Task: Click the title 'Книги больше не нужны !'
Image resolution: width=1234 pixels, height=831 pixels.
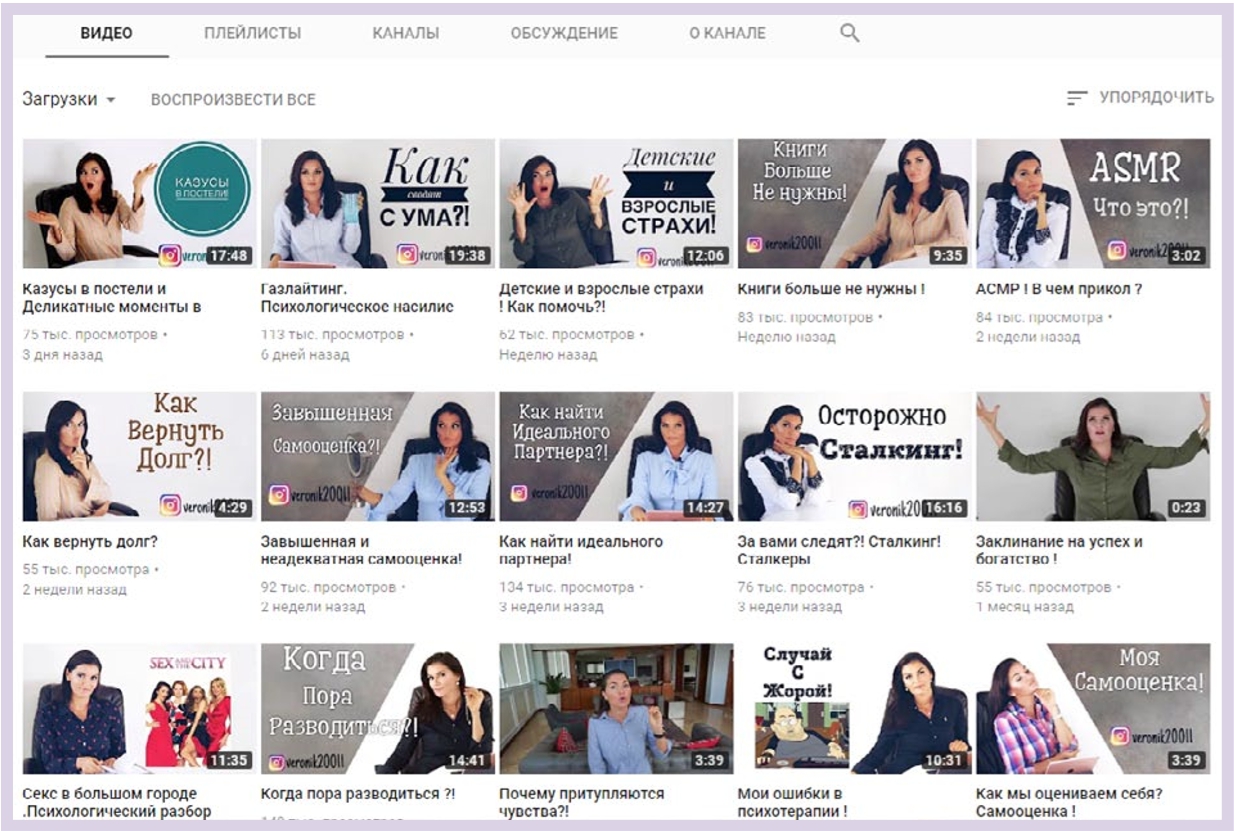Action: pos(830,289)
